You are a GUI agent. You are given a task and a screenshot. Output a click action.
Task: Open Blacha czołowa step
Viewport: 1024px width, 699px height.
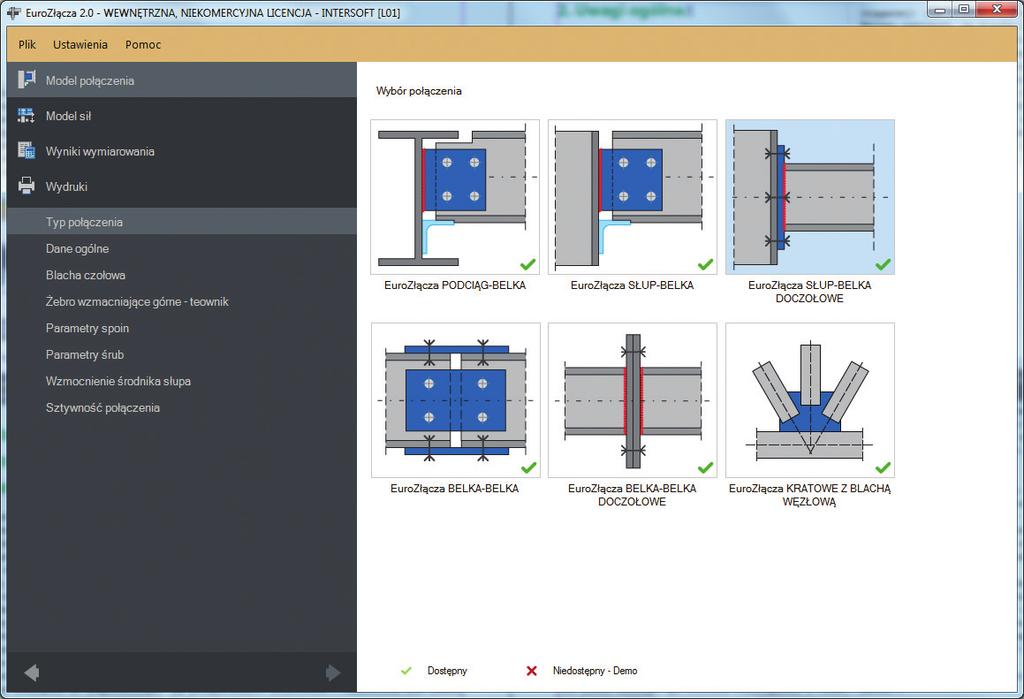point(86,275)
